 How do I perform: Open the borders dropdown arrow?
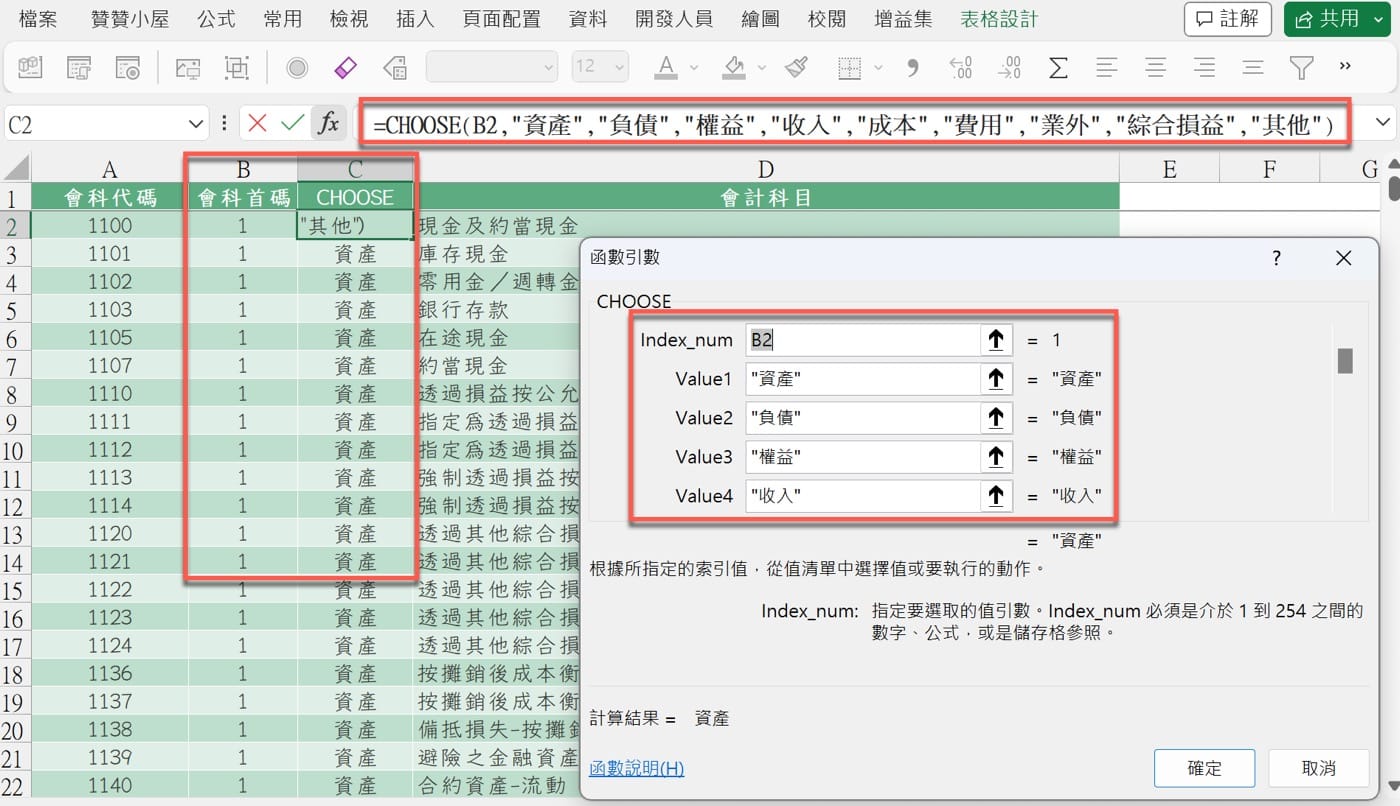pyautogui.click(x=878, y=68)
